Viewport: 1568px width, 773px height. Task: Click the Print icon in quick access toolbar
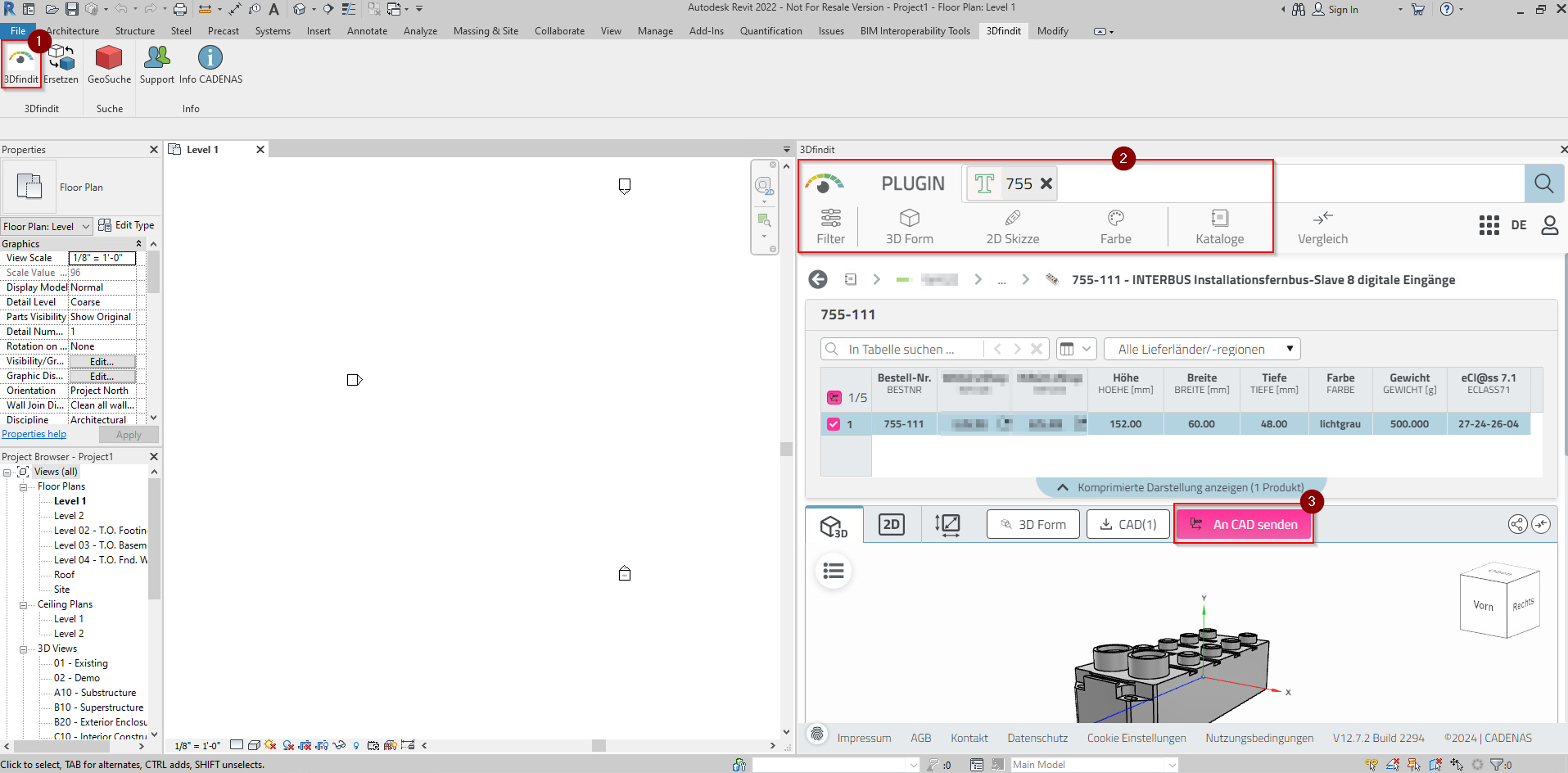click(x=179, y=9)
